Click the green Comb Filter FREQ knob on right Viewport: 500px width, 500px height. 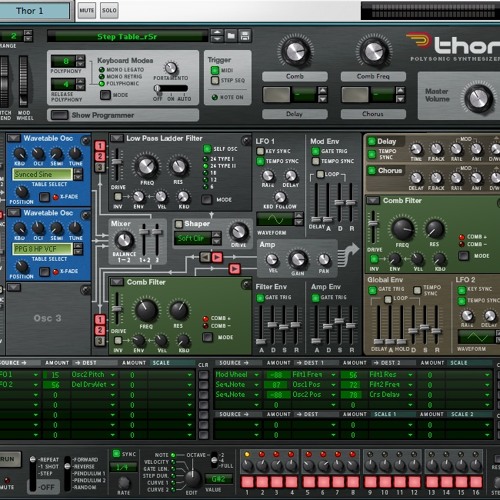pos(403,229)
